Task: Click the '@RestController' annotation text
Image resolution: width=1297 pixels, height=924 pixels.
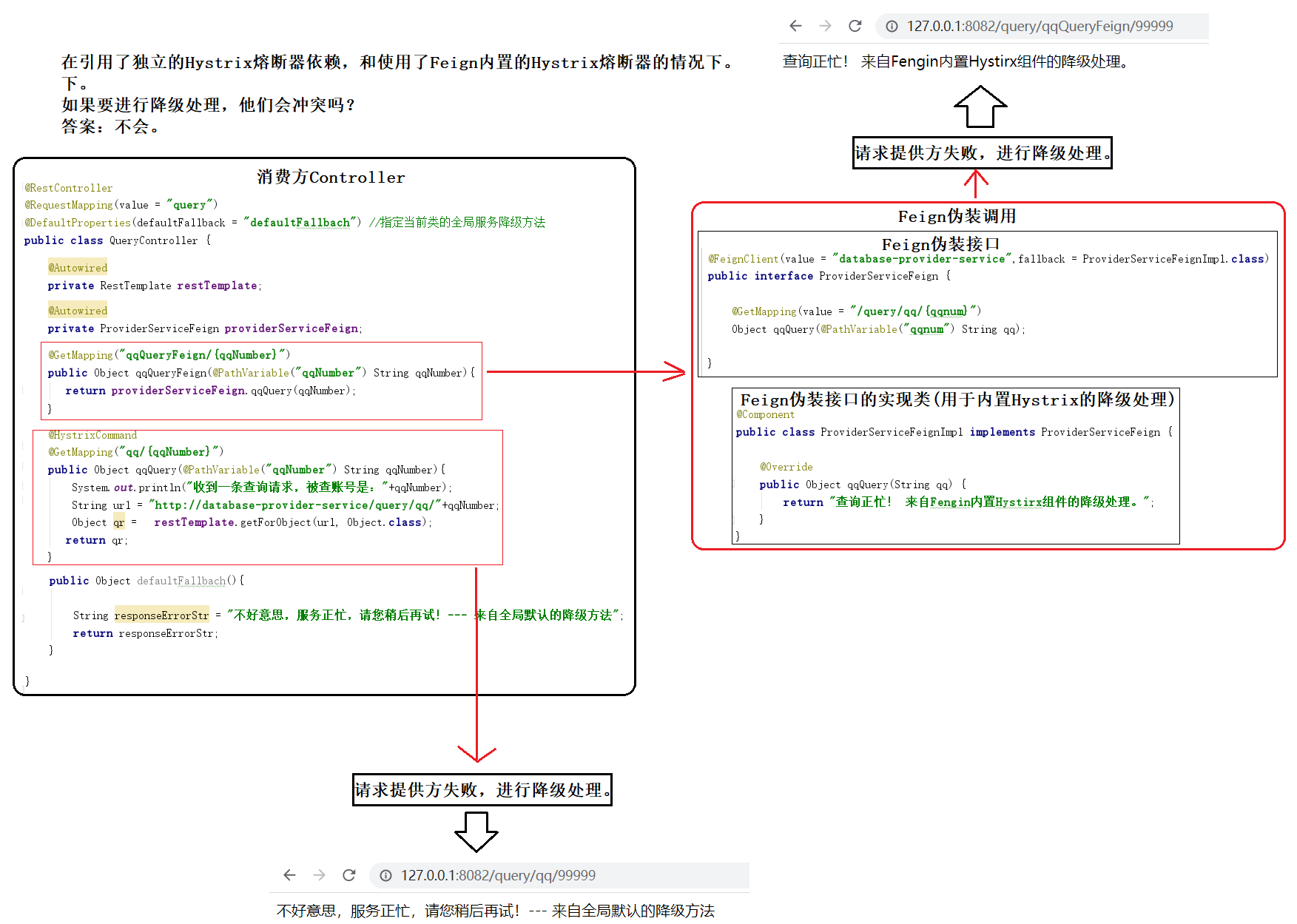Action: [69, 188]
